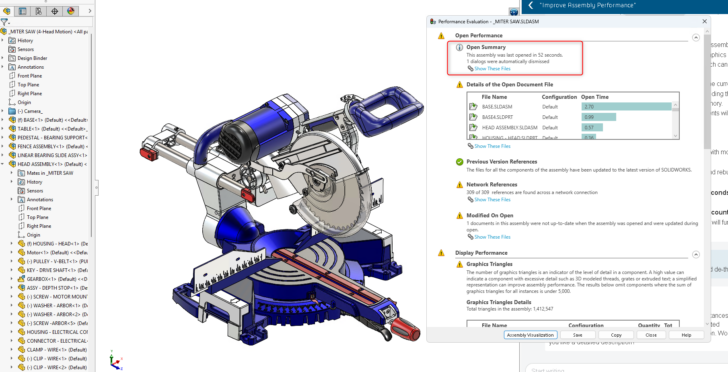
Task: Open the ConfigurationManager tab
Action: click(x=39, y=11)
